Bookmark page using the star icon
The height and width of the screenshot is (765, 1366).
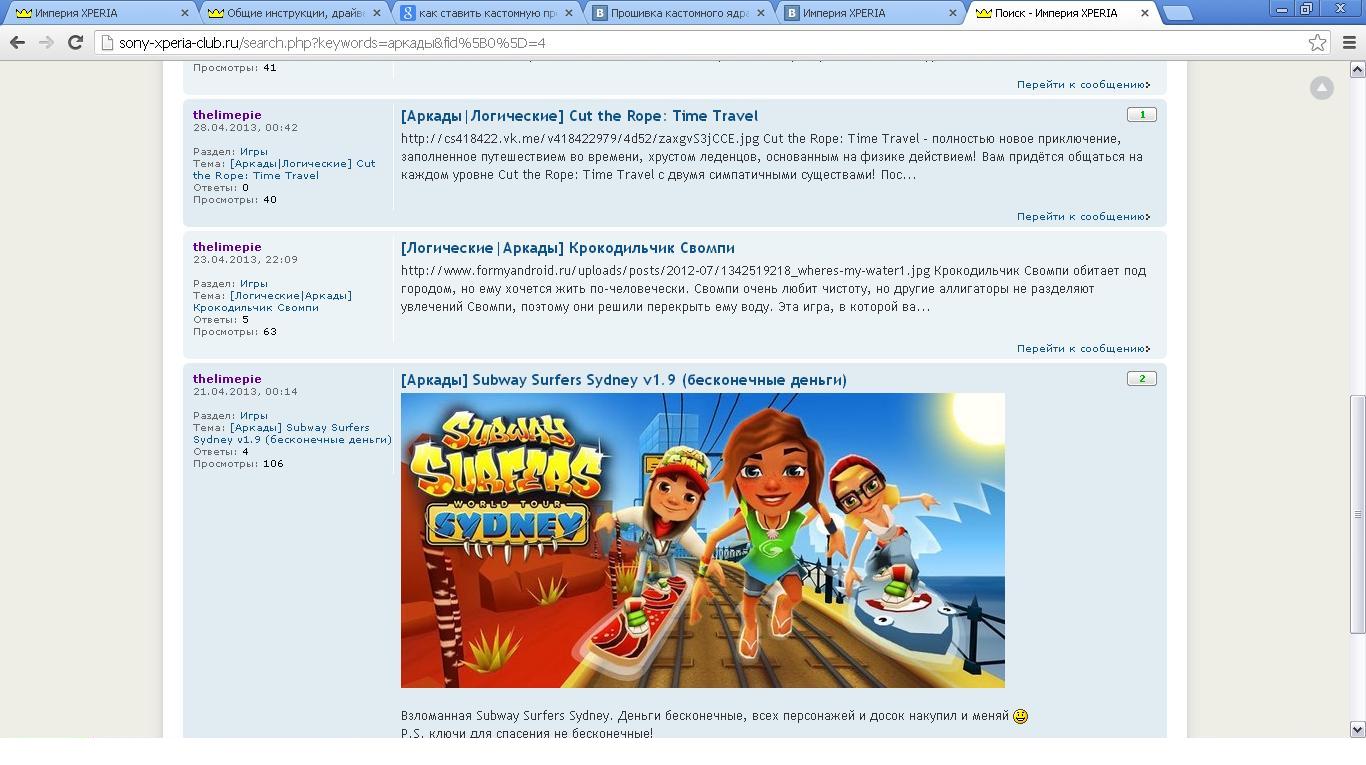point(1317,43)
